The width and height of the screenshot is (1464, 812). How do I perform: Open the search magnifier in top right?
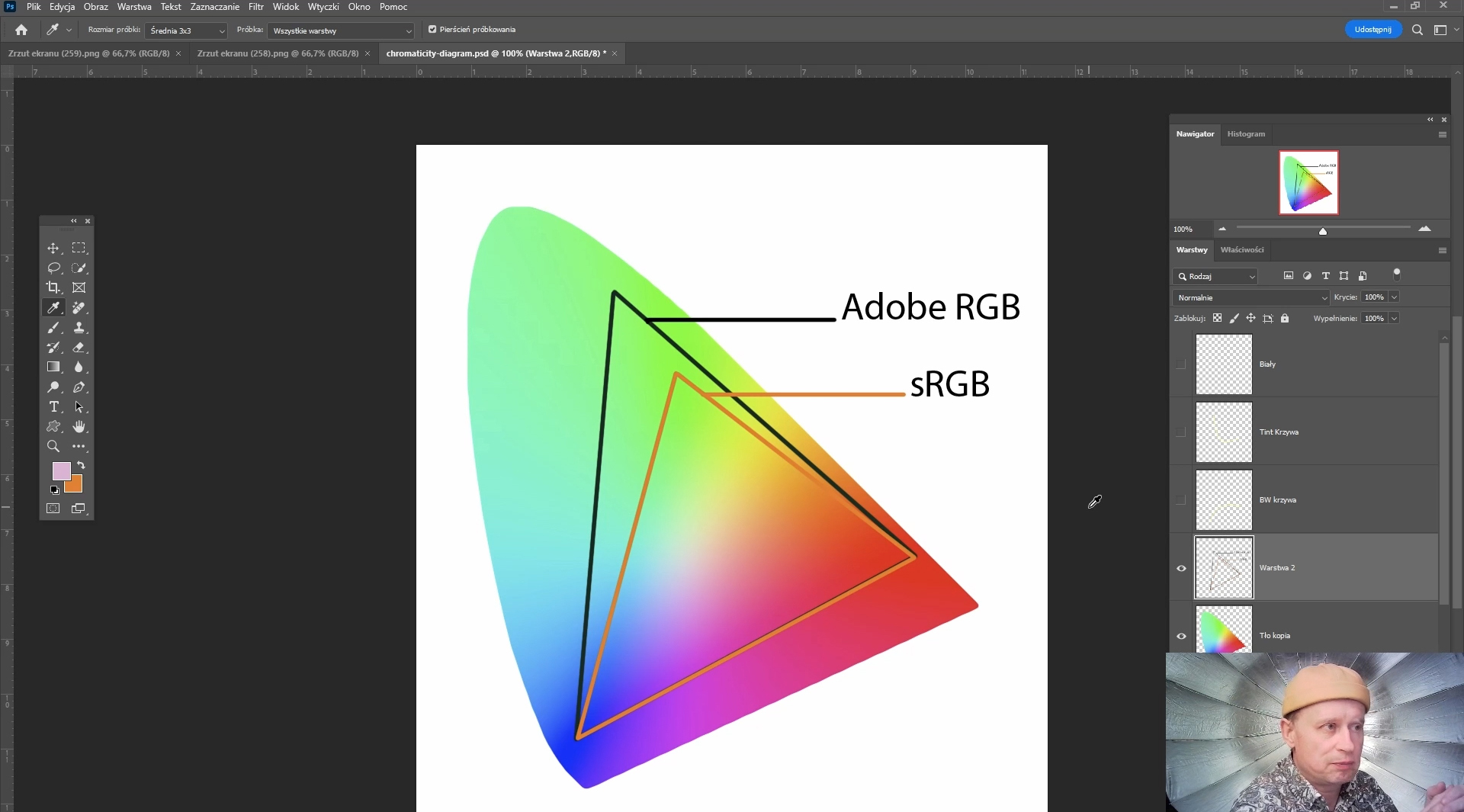click(x=1417, y=30)
